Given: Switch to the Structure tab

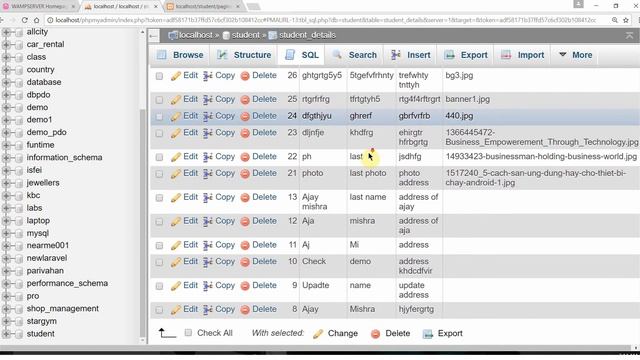Looking at the screenshot, I should [x=244, y=55].
